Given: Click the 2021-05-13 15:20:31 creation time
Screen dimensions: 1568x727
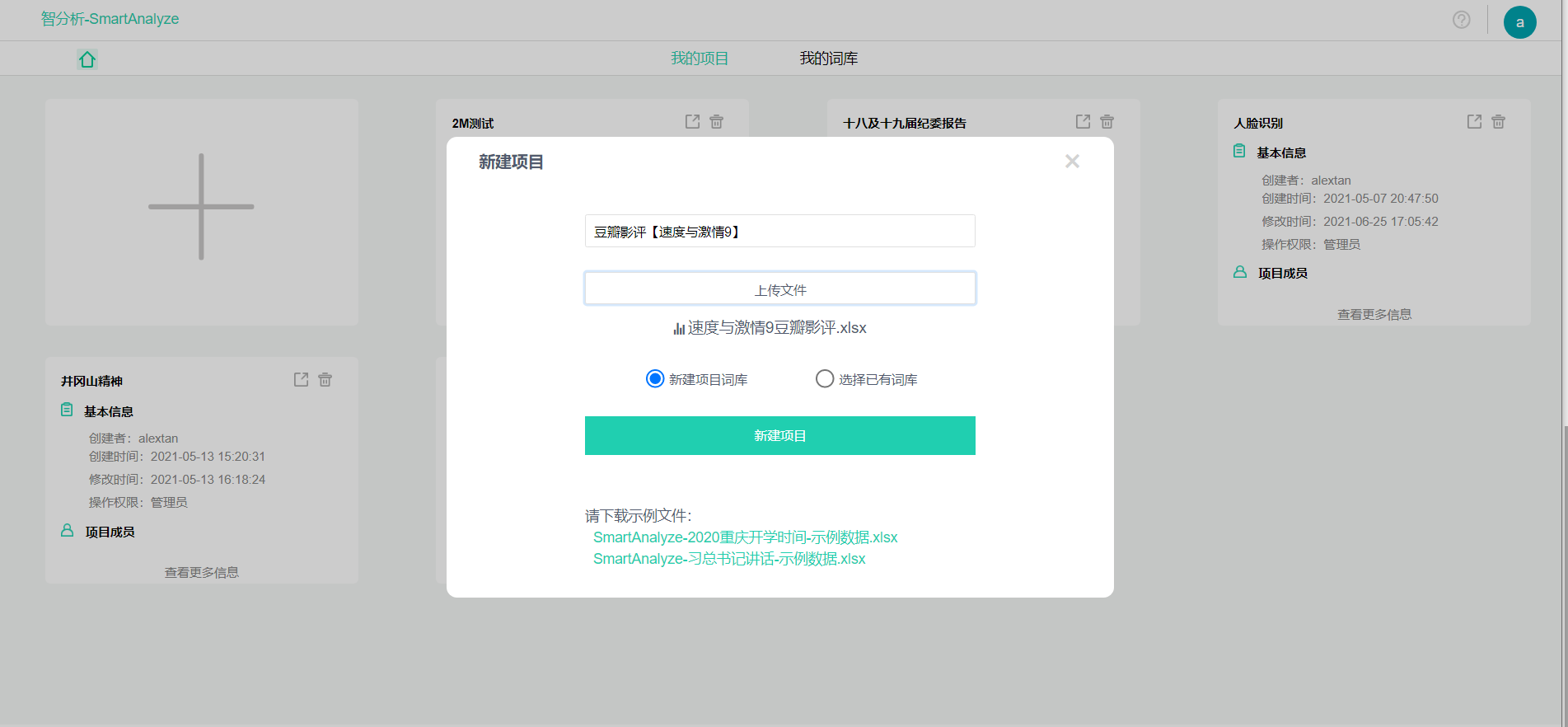Looking at the screenshot, I should coord(208,457).
